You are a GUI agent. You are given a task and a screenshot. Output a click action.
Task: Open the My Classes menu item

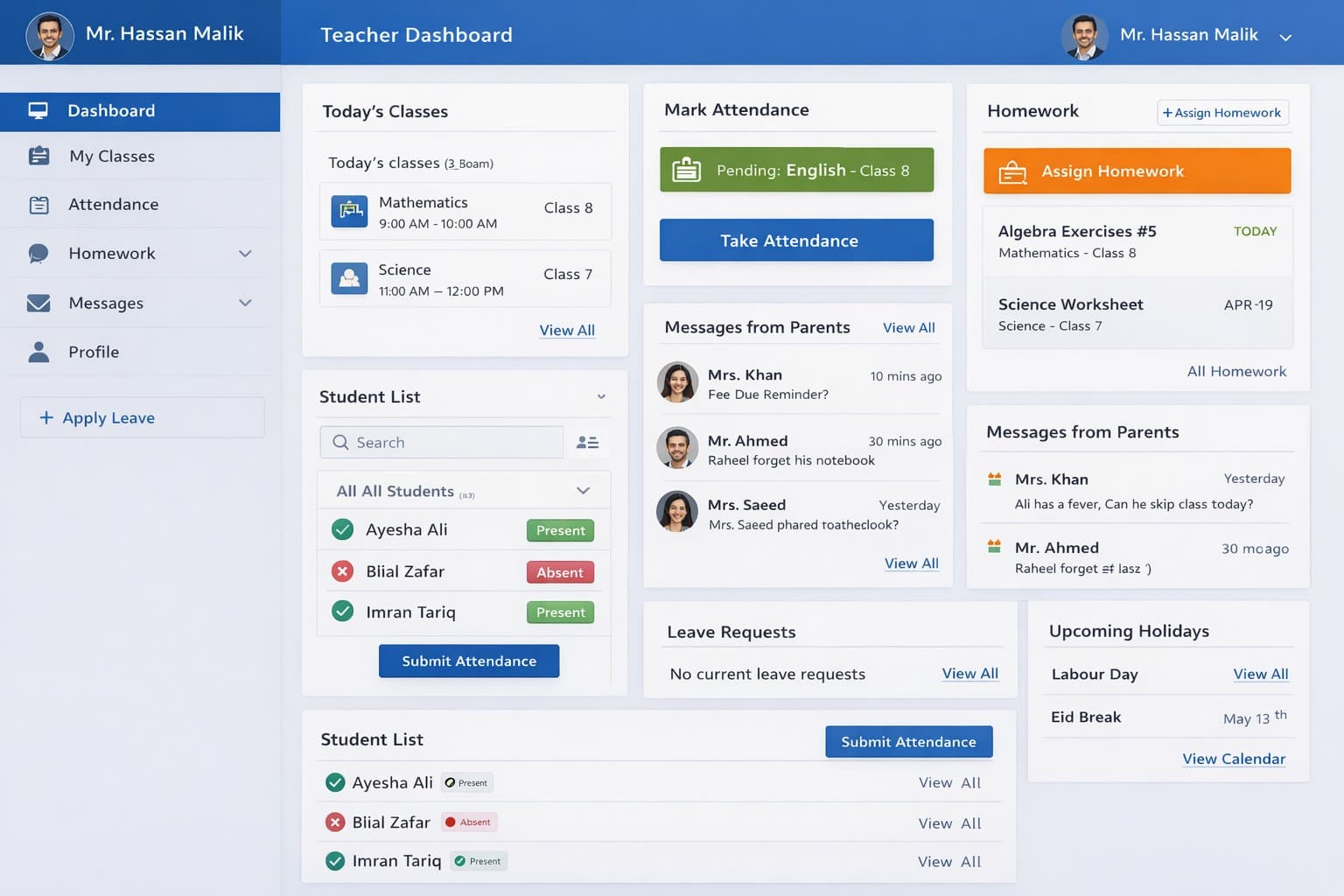pos(112,157)
